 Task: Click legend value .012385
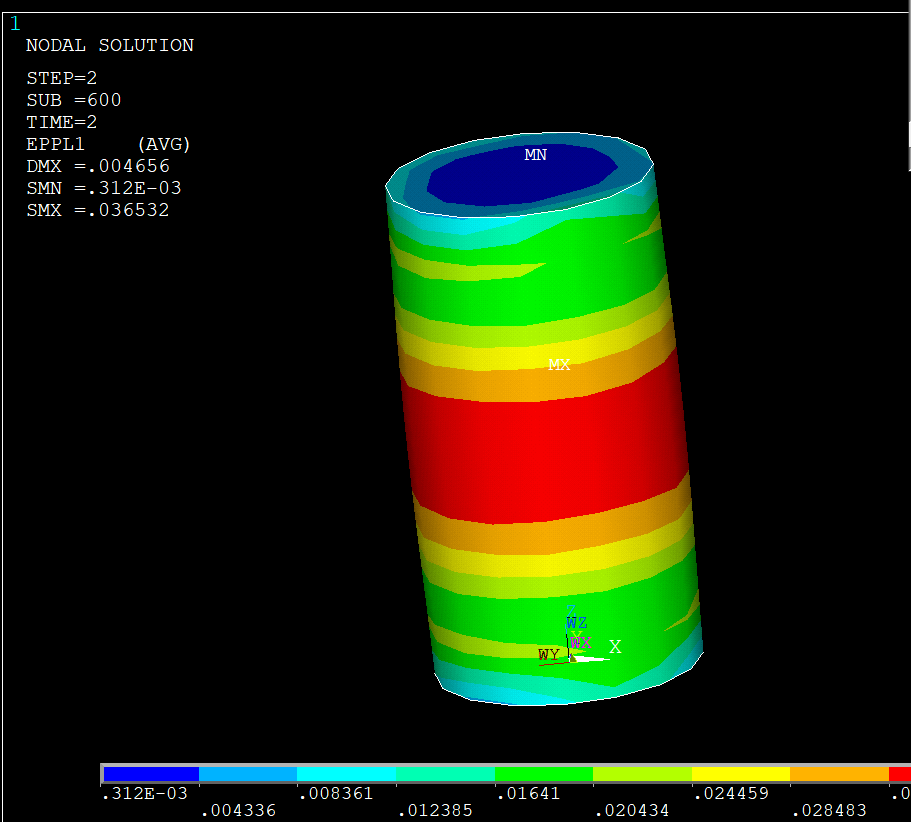tap(435, 810)
